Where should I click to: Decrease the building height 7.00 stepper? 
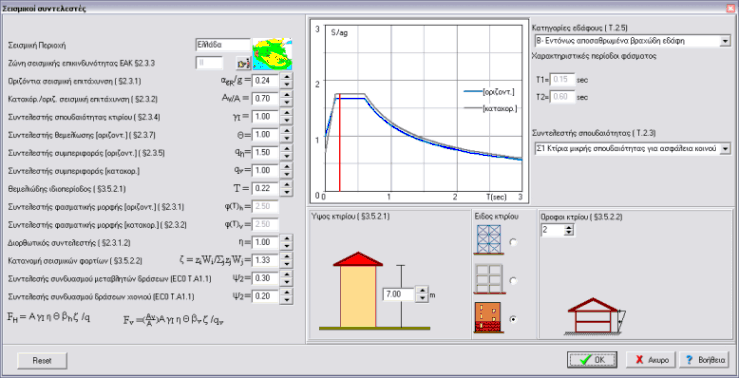[x=422, y=298]
